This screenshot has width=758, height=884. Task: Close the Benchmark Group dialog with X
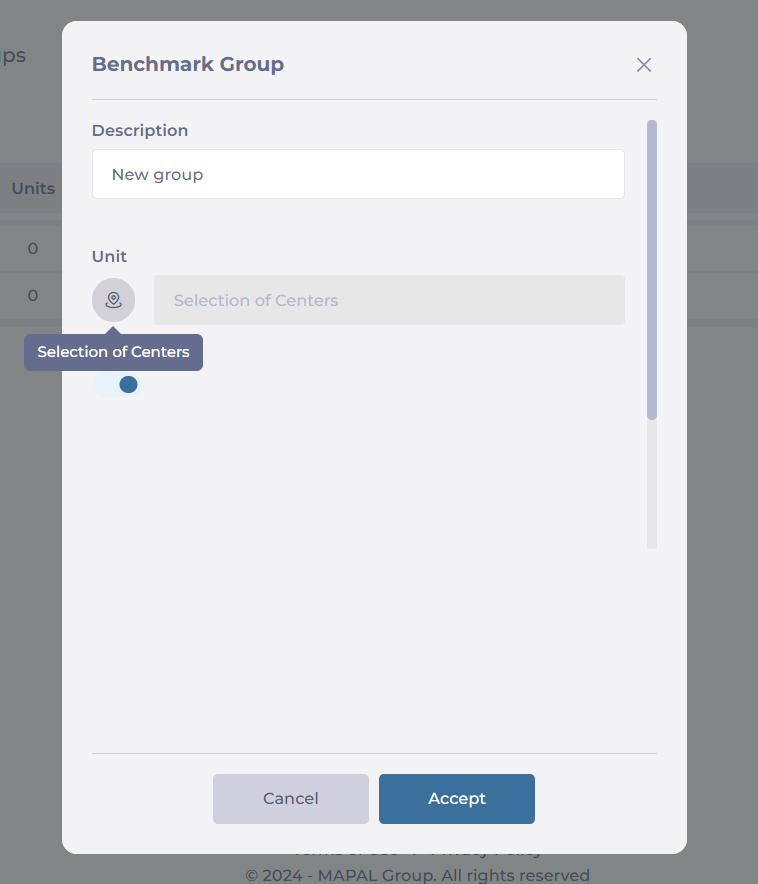point(644,65)
